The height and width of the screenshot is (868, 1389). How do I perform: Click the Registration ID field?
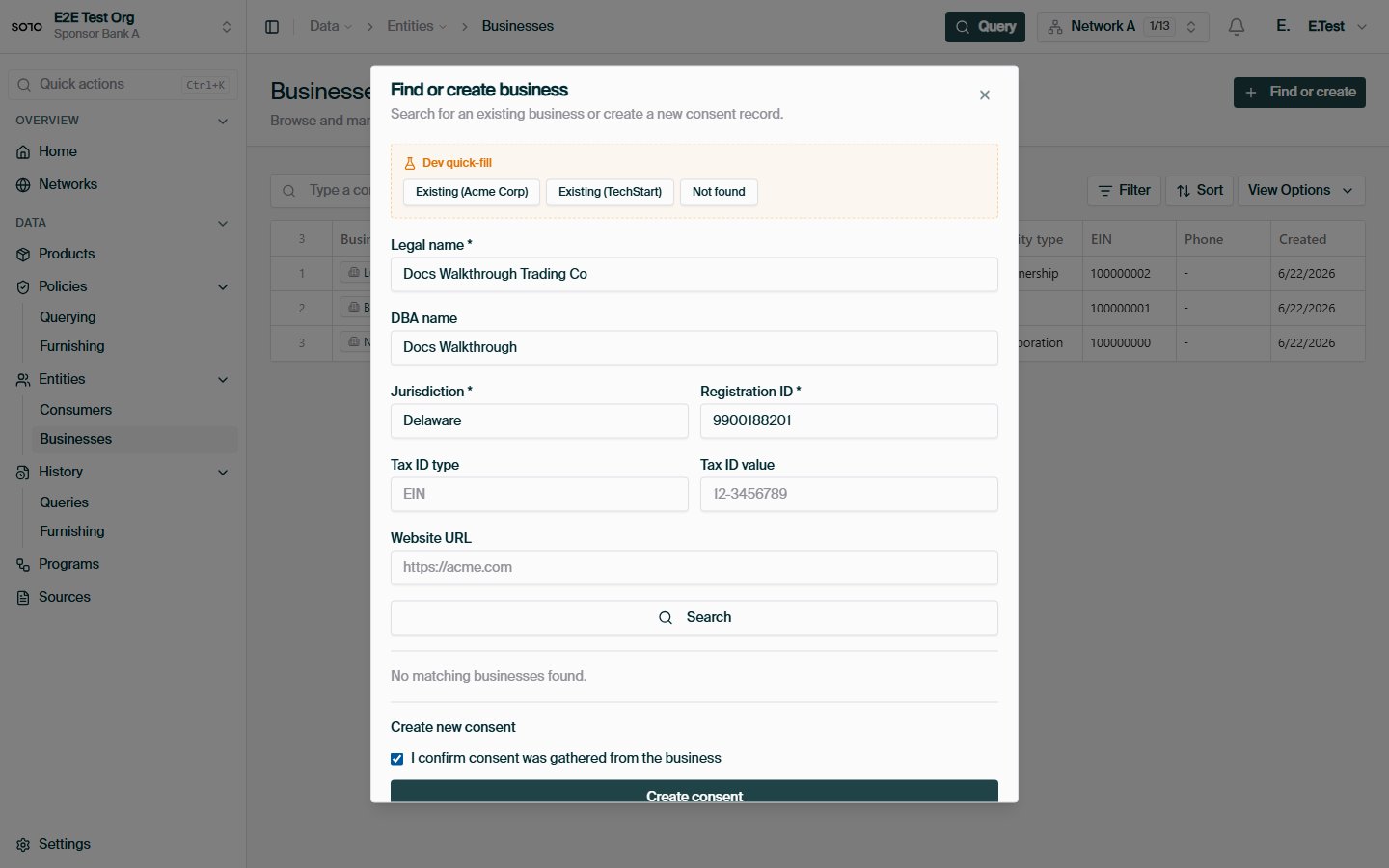click(x=849, y=421)
